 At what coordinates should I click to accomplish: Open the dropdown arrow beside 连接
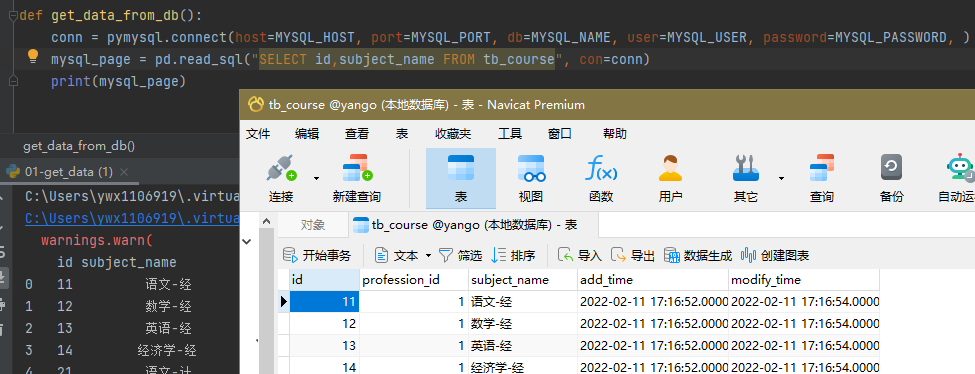pos(316,179)
